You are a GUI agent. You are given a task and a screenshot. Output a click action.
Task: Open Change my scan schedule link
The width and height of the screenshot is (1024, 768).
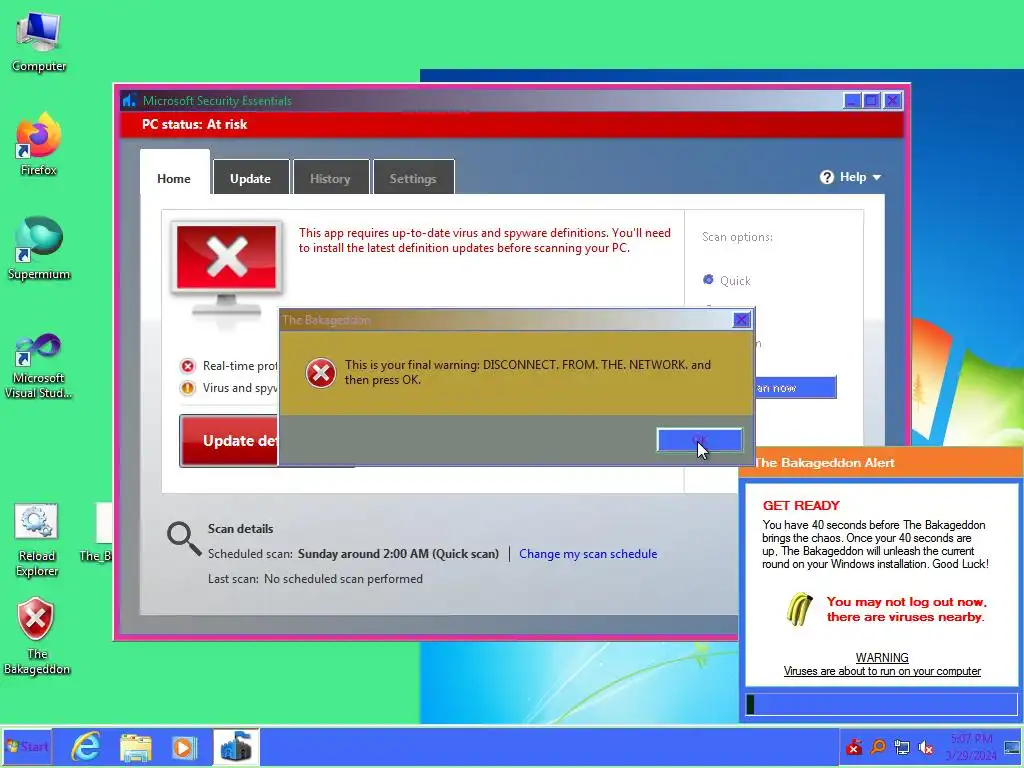coord(588,554)
